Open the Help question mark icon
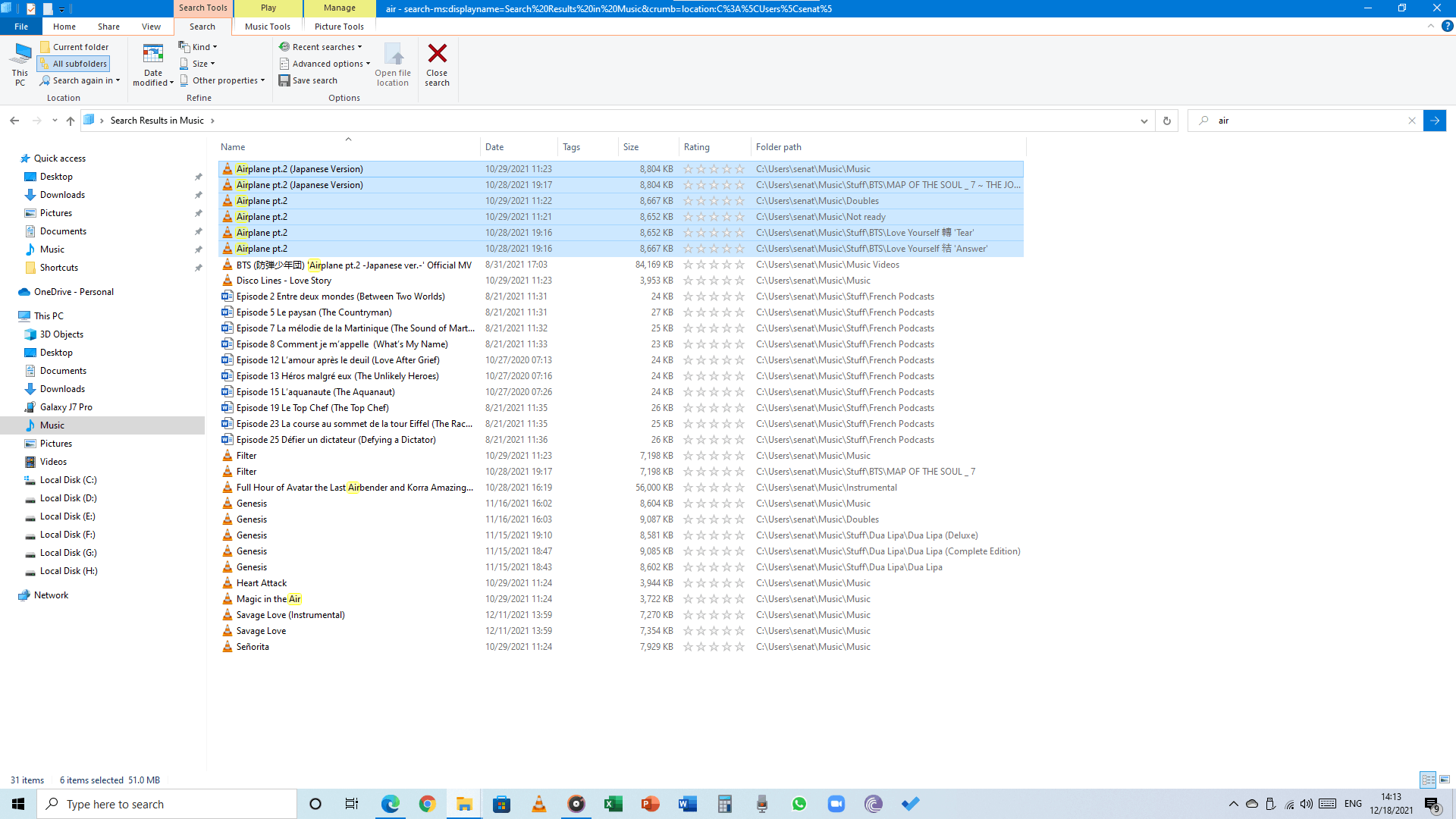Viewport: 1456px width, 819px height. point(1447,26)
